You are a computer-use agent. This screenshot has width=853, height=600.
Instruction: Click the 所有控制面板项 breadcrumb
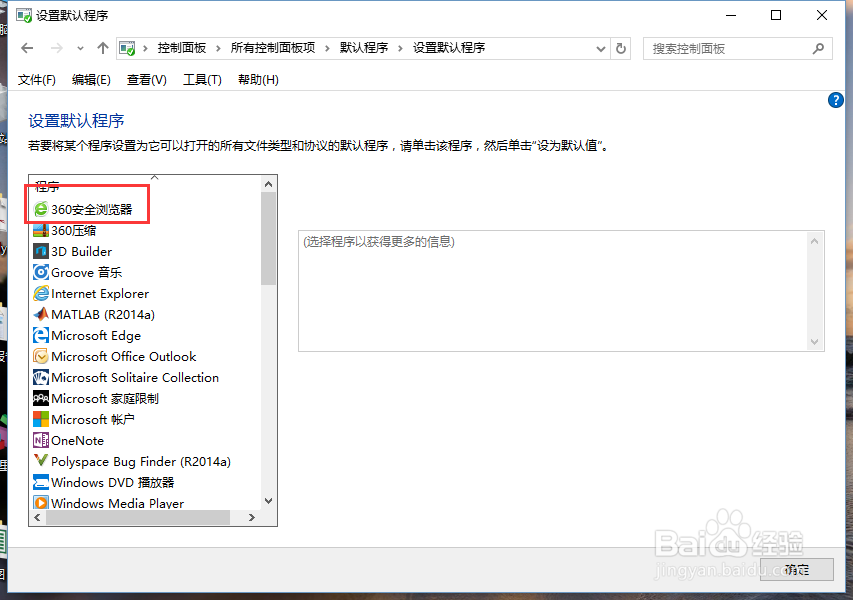[x=273, y=48]
